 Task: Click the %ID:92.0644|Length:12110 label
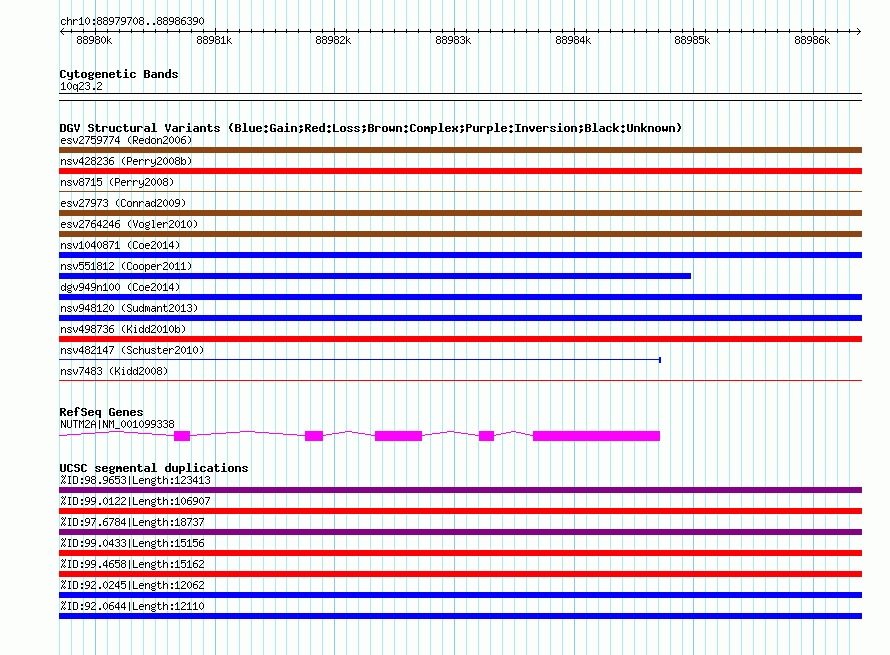tap(132, 606)
